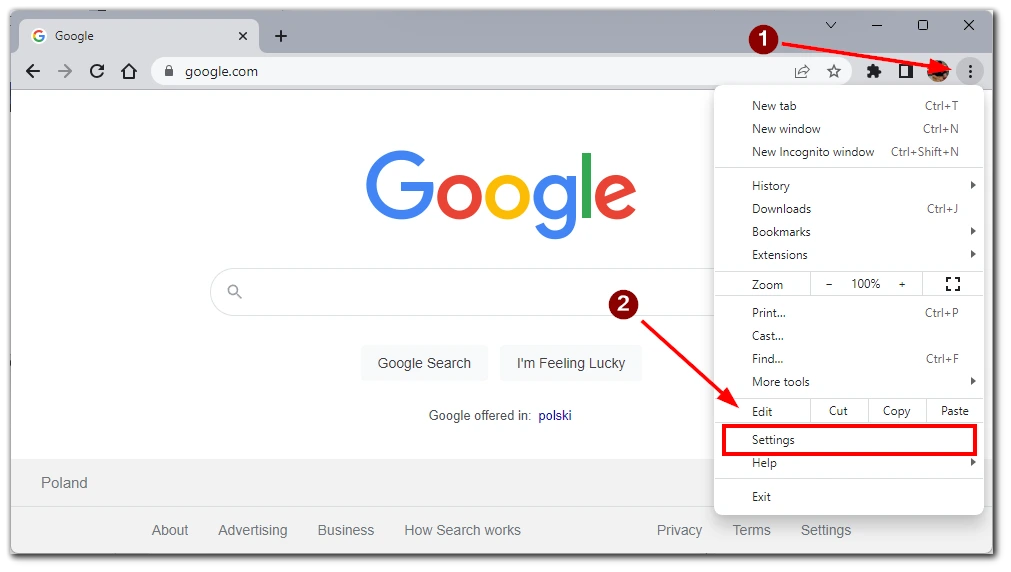Click Paste in the Edit row
The image size is (1011, 572).
[954, 411]
